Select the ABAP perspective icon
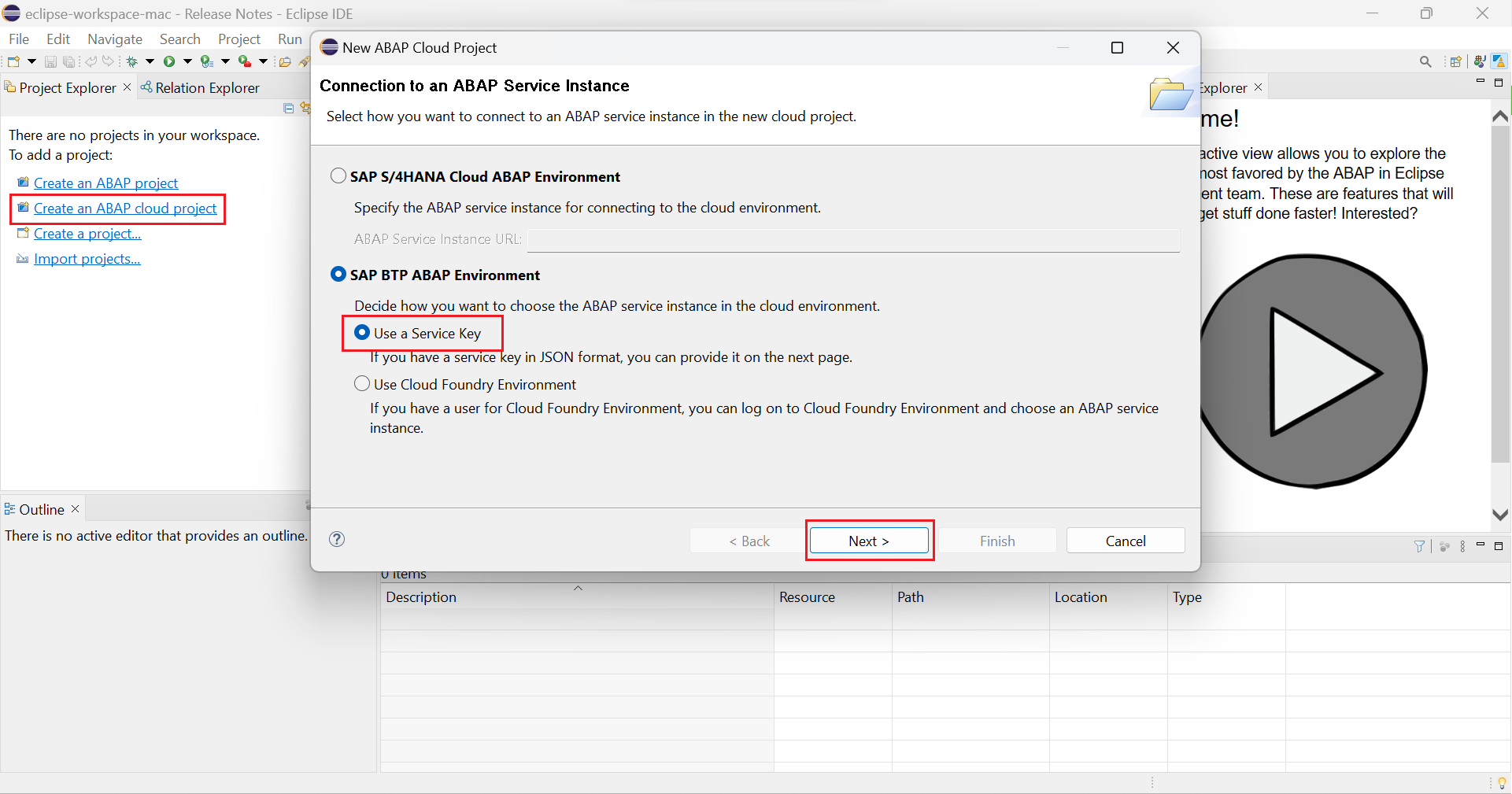The image size is (1512, 794). 1499,61
